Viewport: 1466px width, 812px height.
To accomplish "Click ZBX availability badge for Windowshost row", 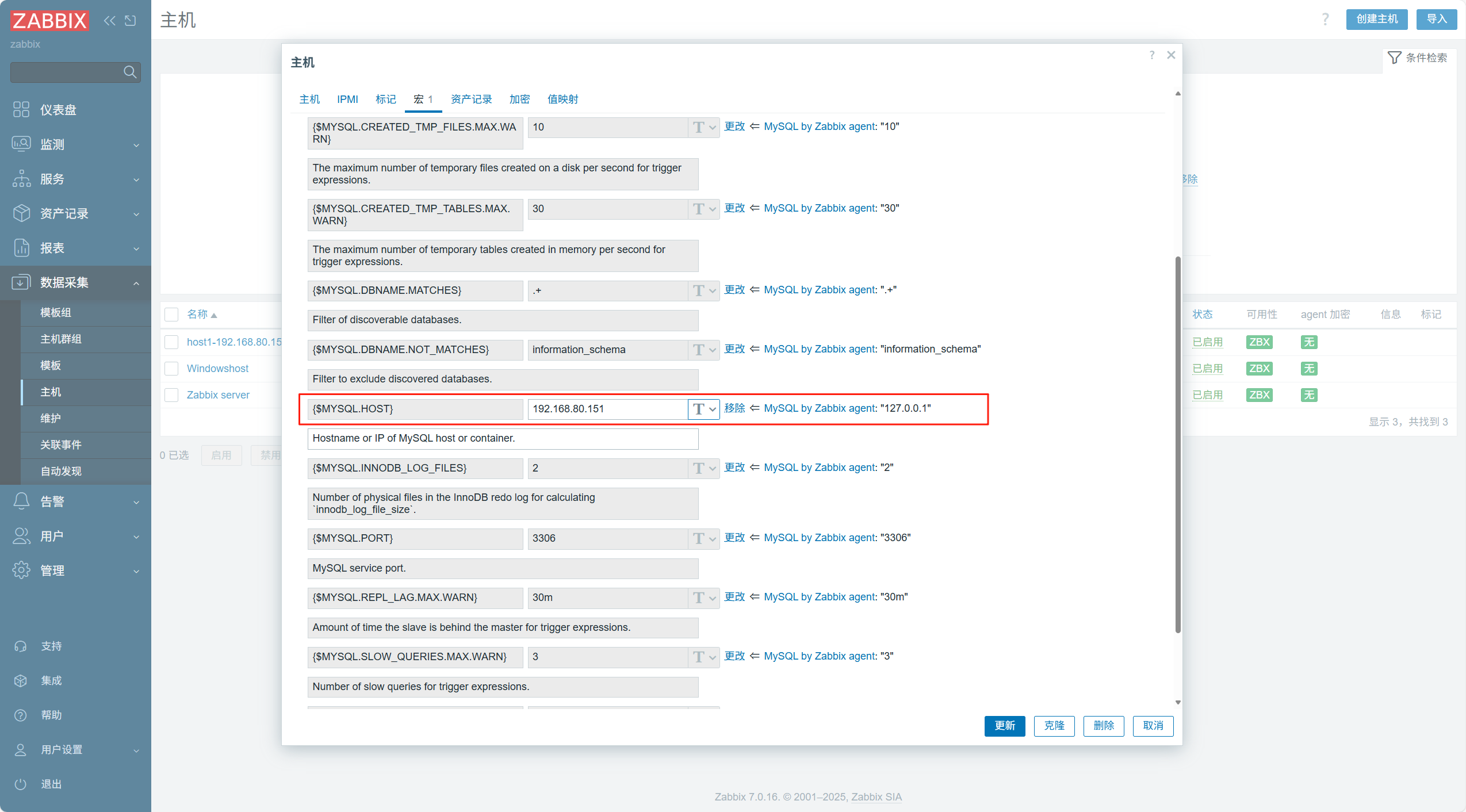I will point(1259,369).
